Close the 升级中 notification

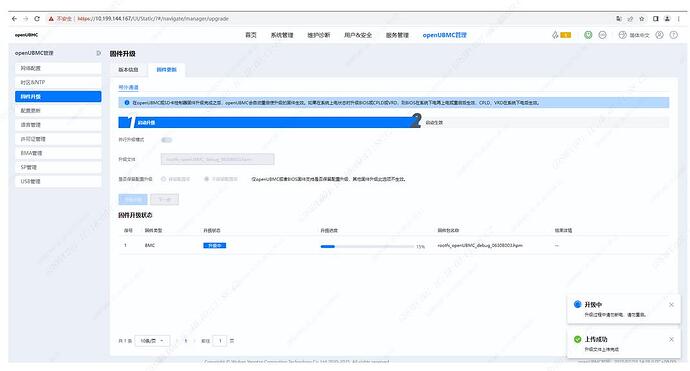click(672, 305)
